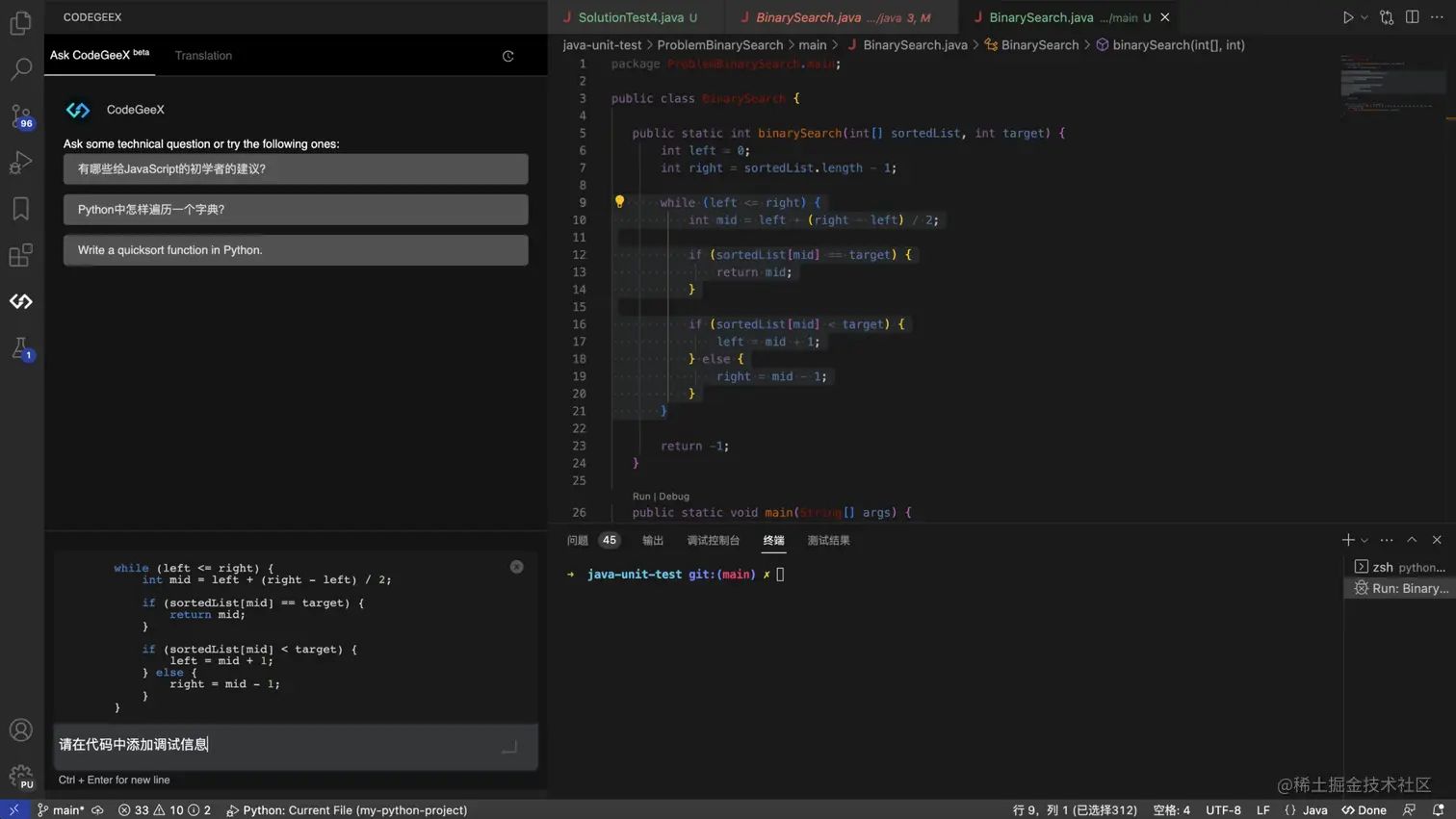Open the remote window indicator

(x=13, y=810)
